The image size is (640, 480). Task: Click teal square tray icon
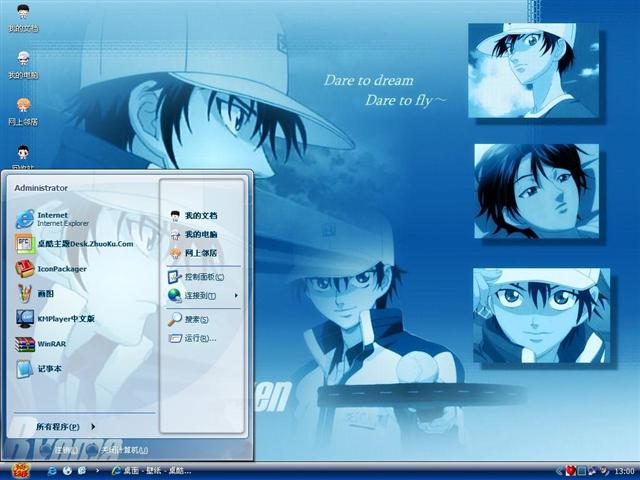[x=581, y=471]
